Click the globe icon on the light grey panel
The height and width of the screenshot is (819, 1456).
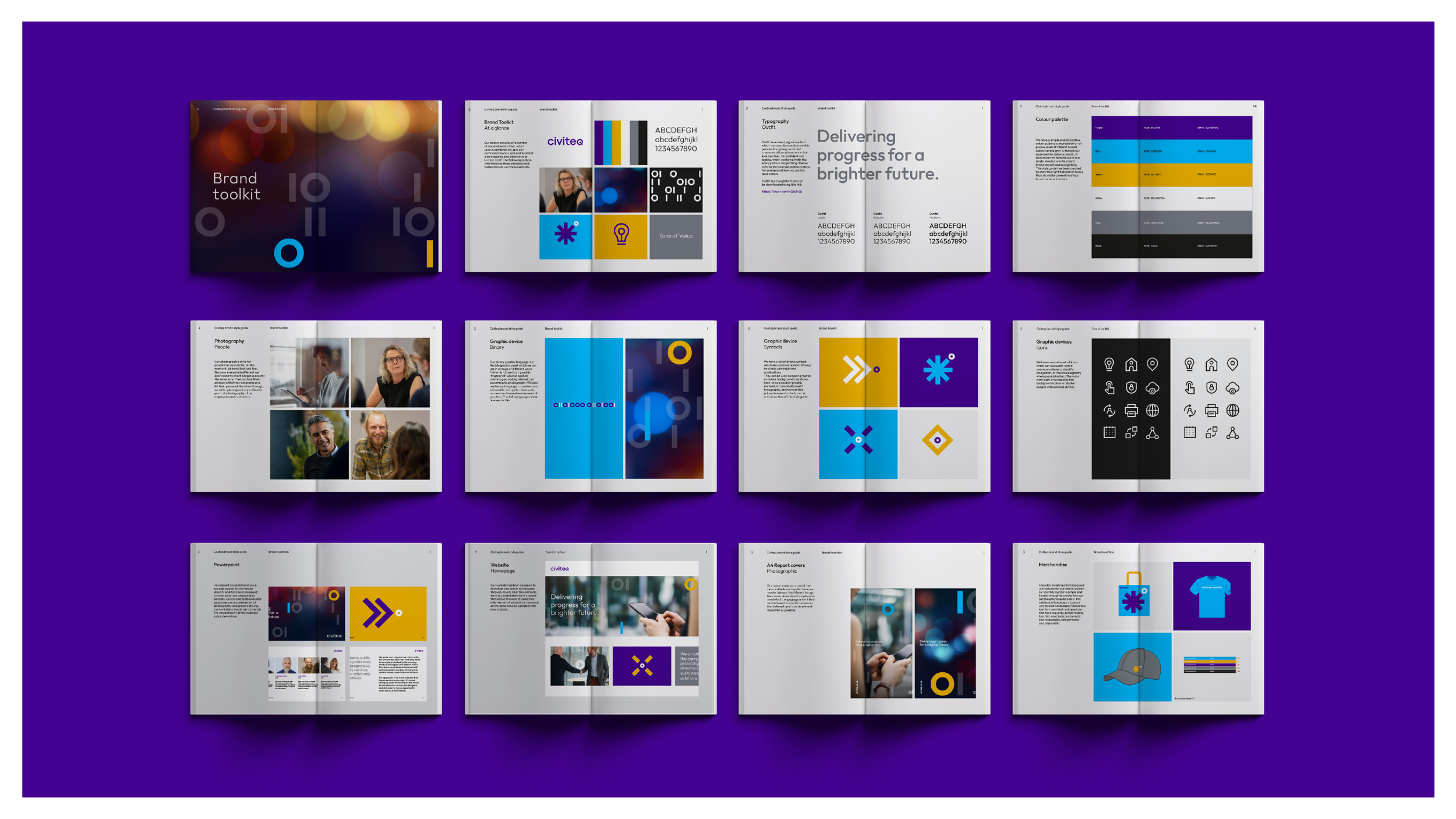point(1232,411)
